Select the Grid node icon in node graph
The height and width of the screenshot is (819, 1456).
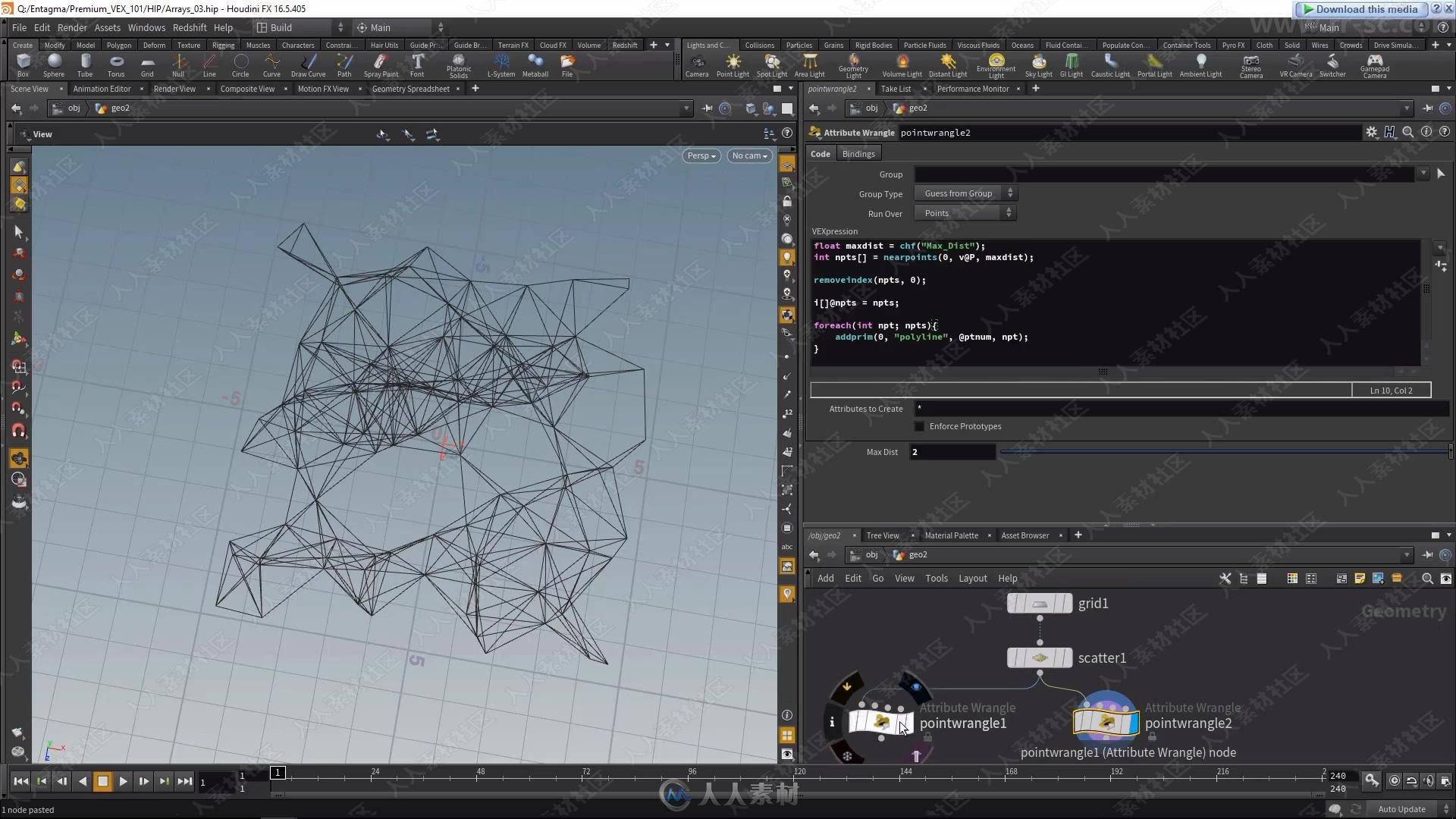click(x=1038, y=602)
